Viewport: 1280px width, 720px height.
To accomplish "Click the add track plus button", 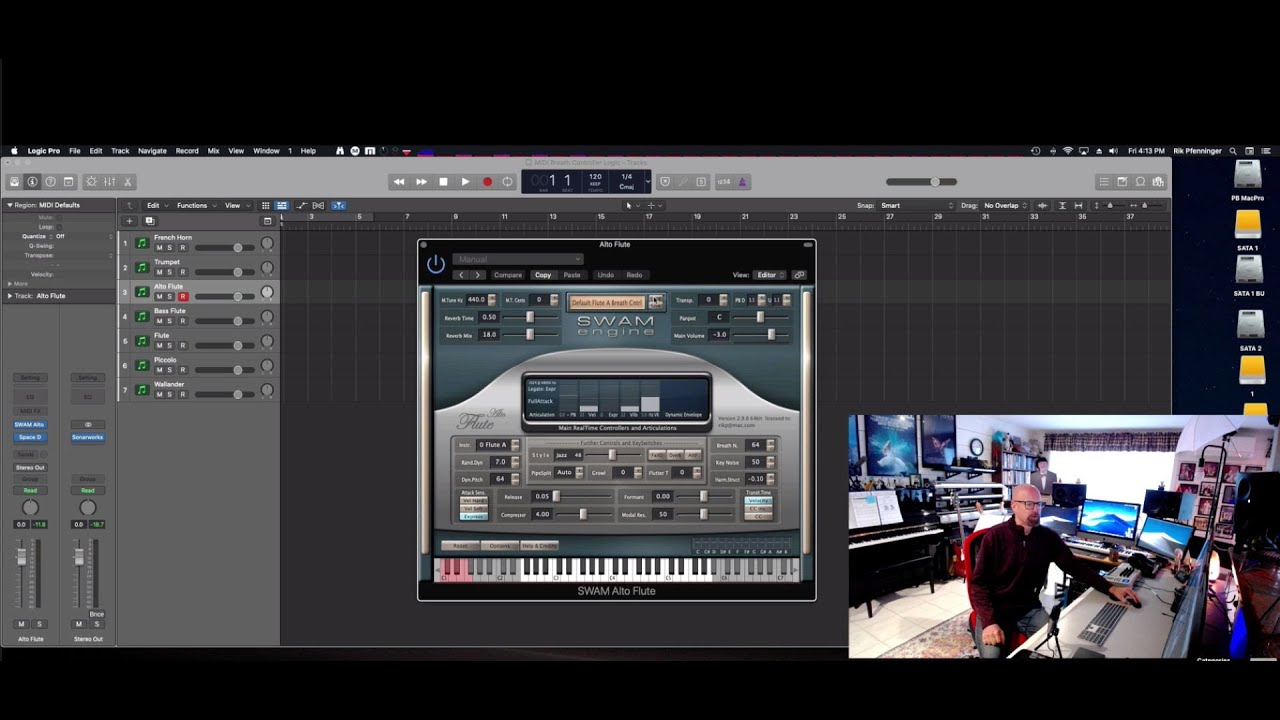I will click(x=129, y=221).
